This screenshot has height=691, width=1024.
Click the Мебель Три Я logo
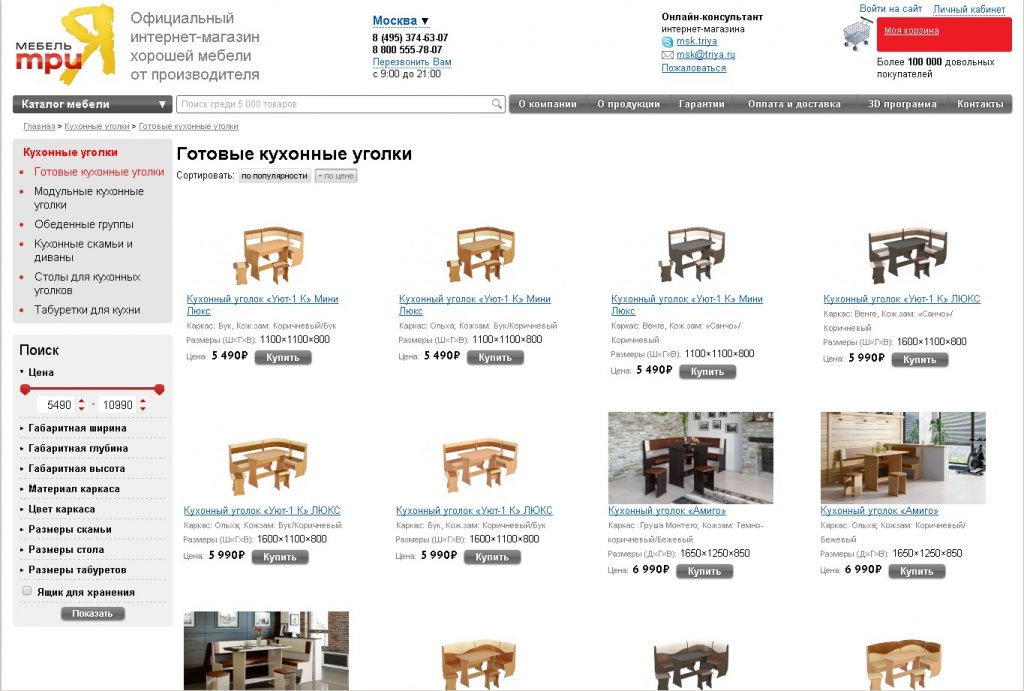(65, 44)
